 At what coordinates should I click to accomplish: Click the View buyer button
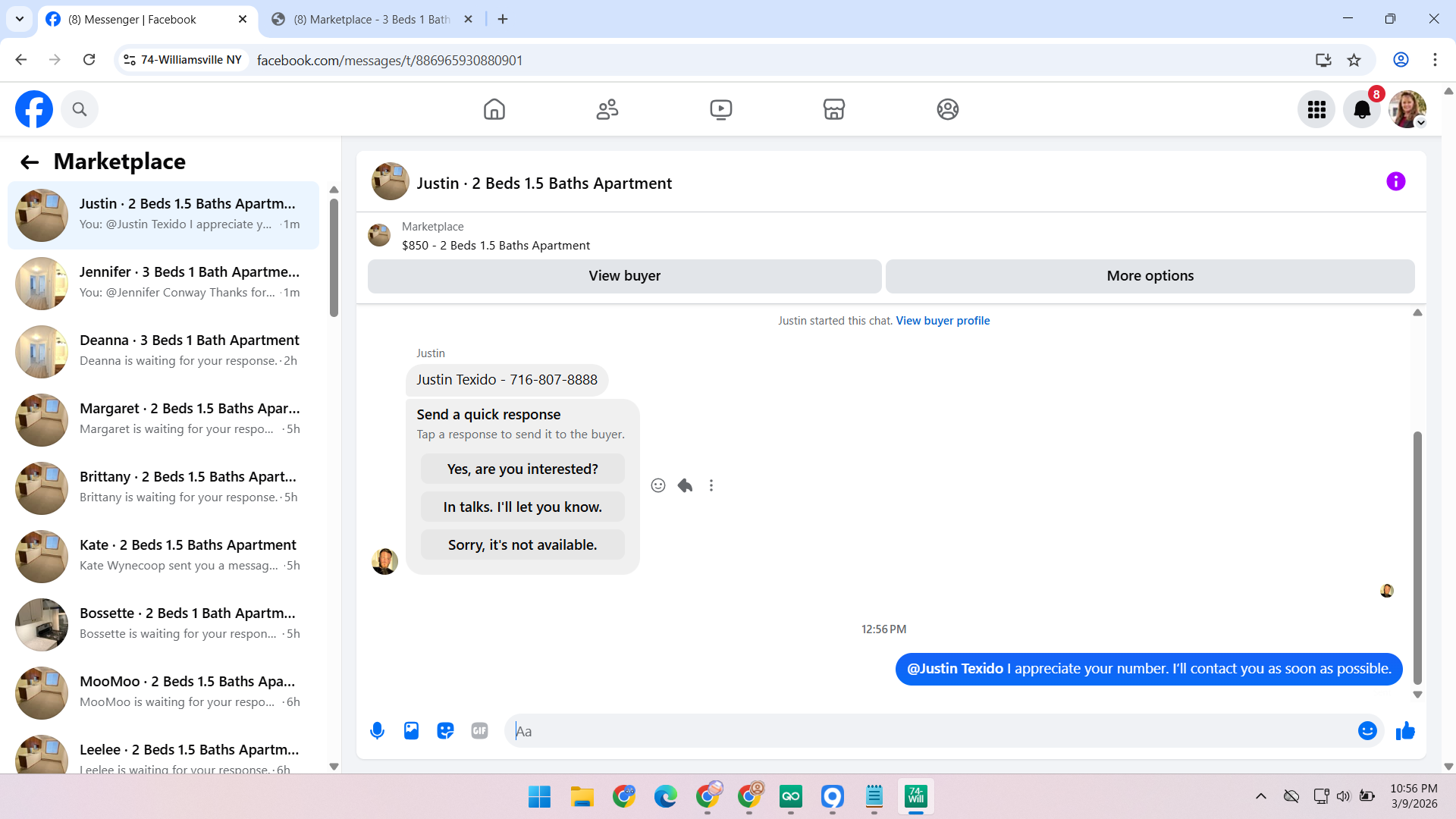pyautogui.click(x=624, y=276)
